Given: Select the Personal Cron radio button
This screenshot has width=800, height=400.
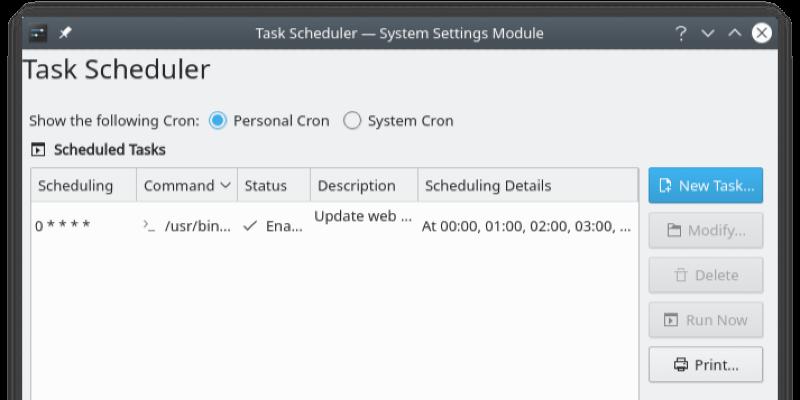Looking at the screenshot, I should point(218,121).
